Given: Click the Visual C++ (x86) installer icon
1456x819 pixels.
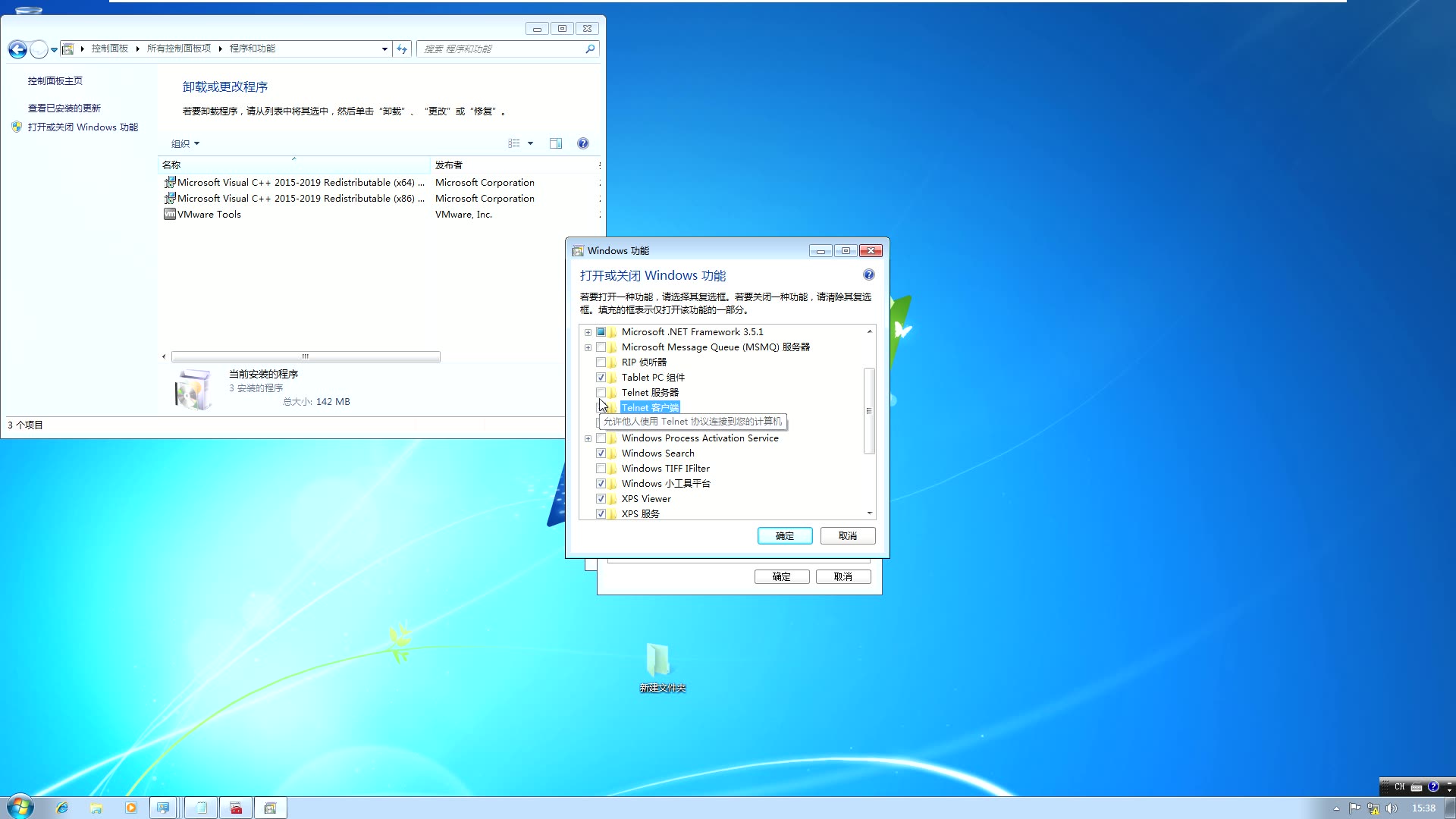Looking at the screenshot, I should (170, 198).
